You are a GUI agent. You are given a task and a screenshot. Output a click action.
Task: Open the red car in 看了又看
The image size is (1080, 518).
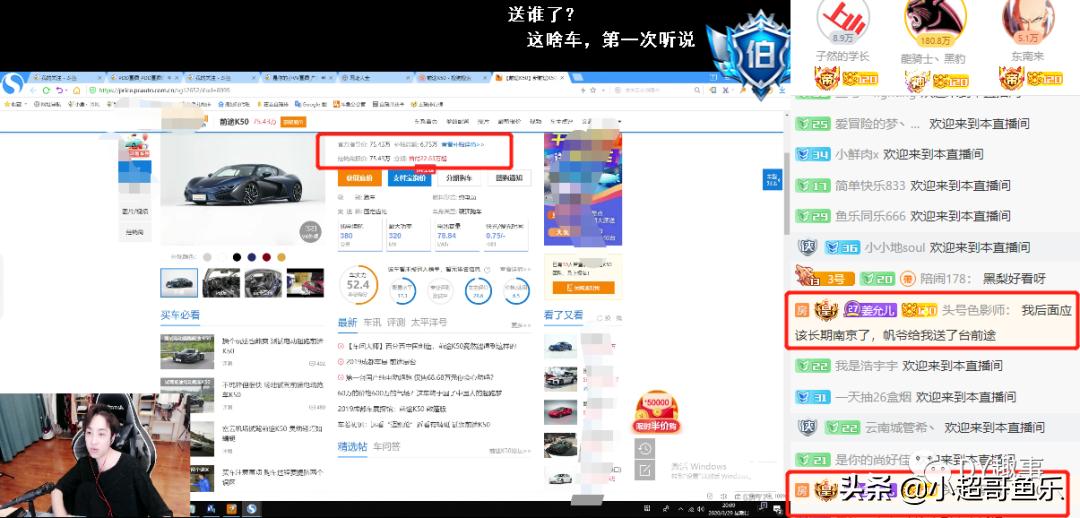560,412
